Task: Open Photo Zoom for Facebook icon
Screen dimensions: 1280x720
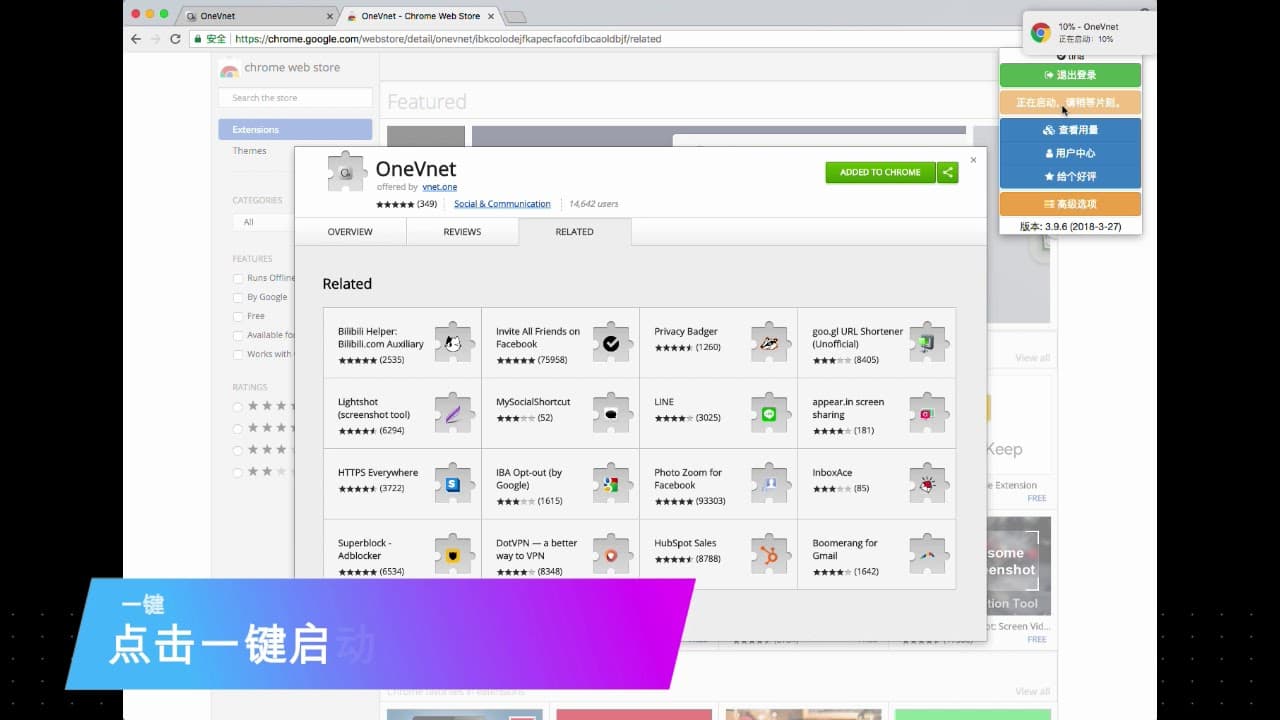Action: [x=769, y=483]
